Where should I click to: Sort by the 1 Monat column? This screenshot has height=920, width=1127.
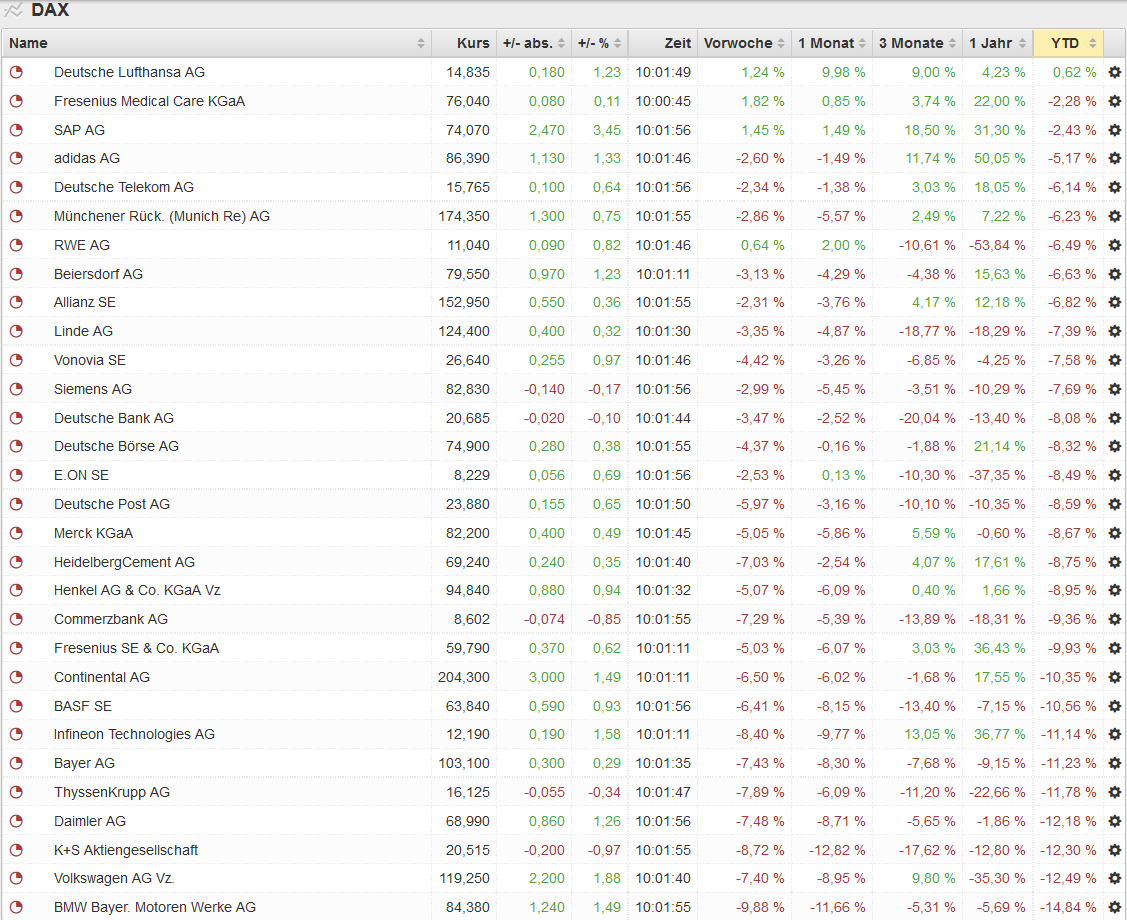coord(832,43)
